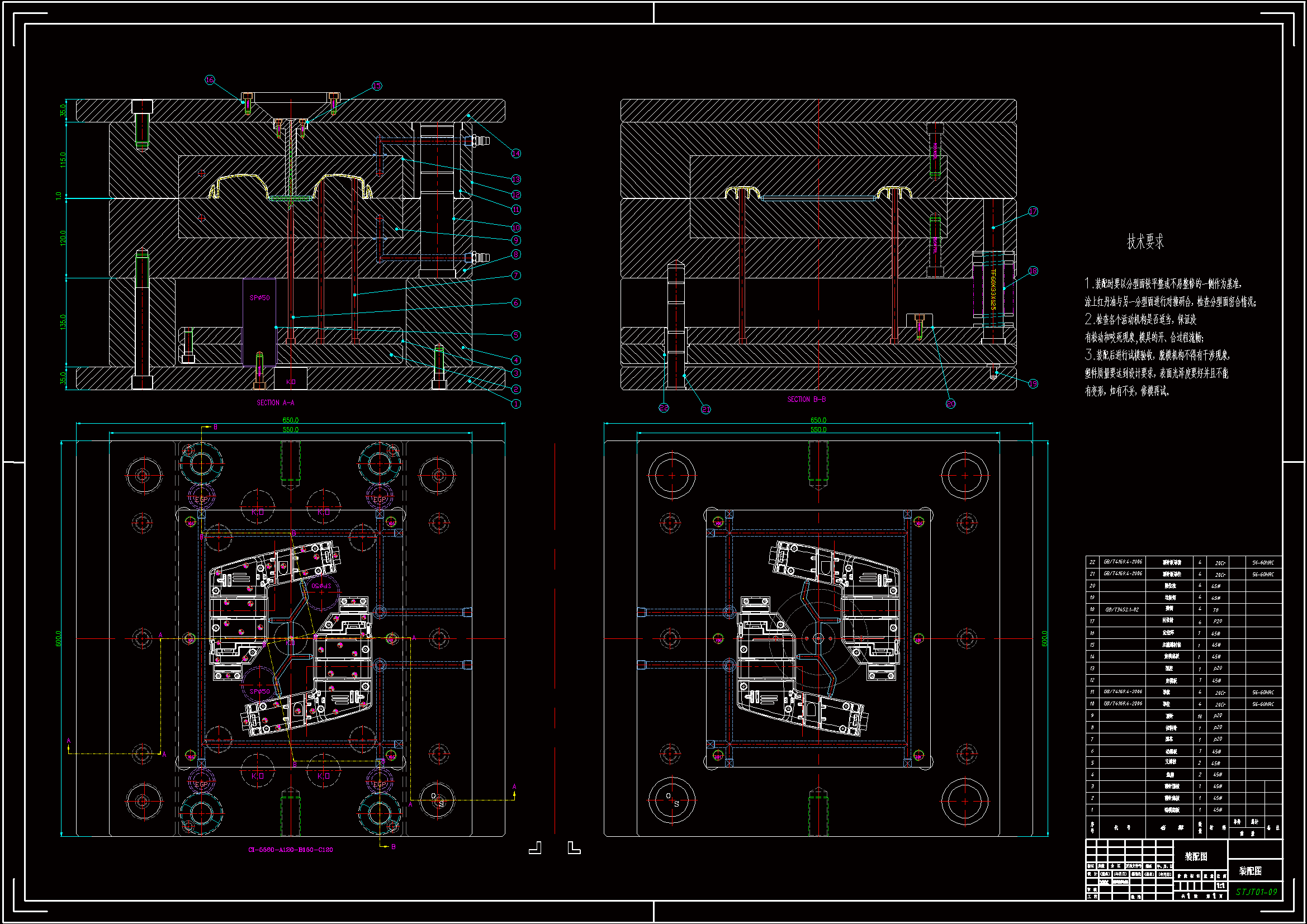Click drawing number STJT01-09 in title block

(1256, 892)
